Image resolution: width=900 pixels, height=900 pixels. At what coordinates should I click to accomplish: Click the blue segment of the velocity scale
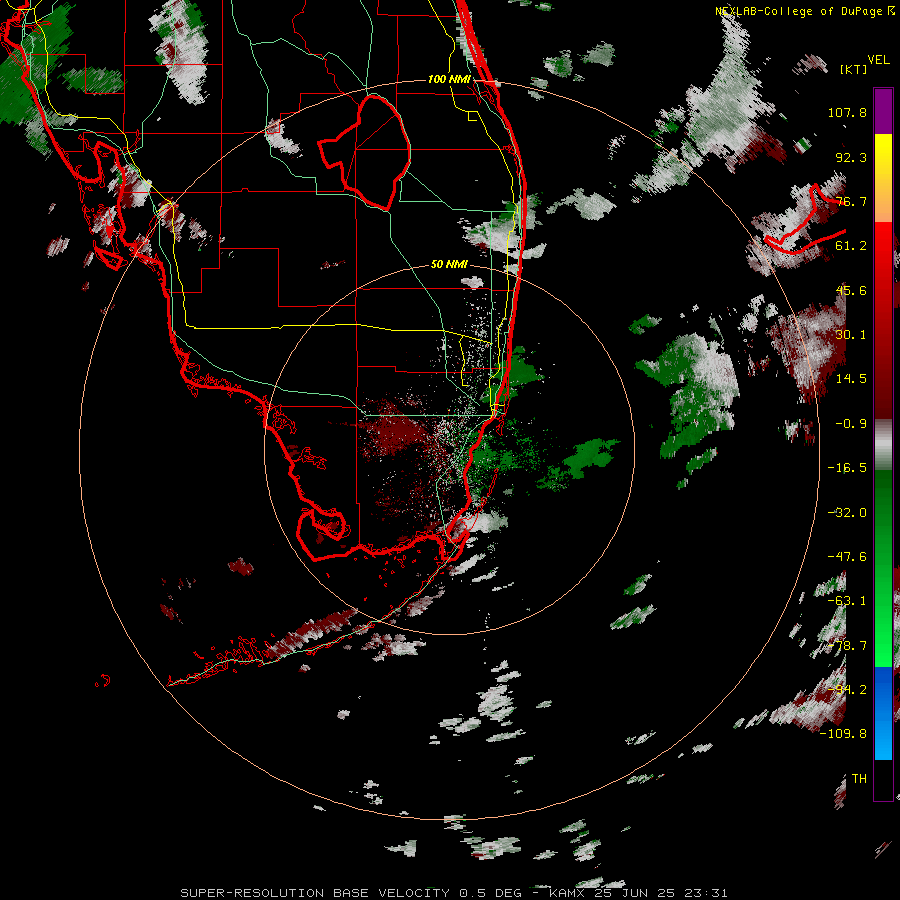(883, 713)
